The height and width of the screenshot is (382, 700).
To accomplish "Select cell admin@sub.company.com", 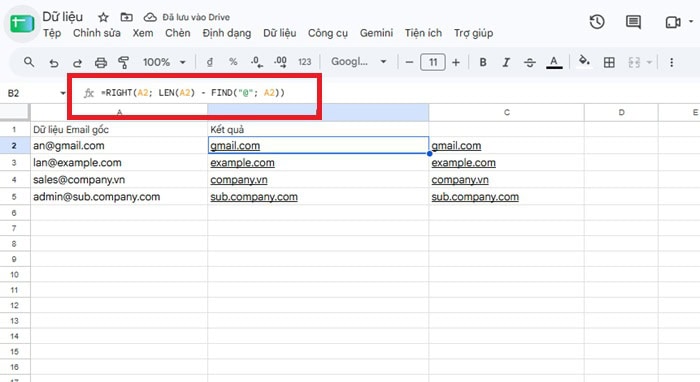I will click(x=119, y=197).
